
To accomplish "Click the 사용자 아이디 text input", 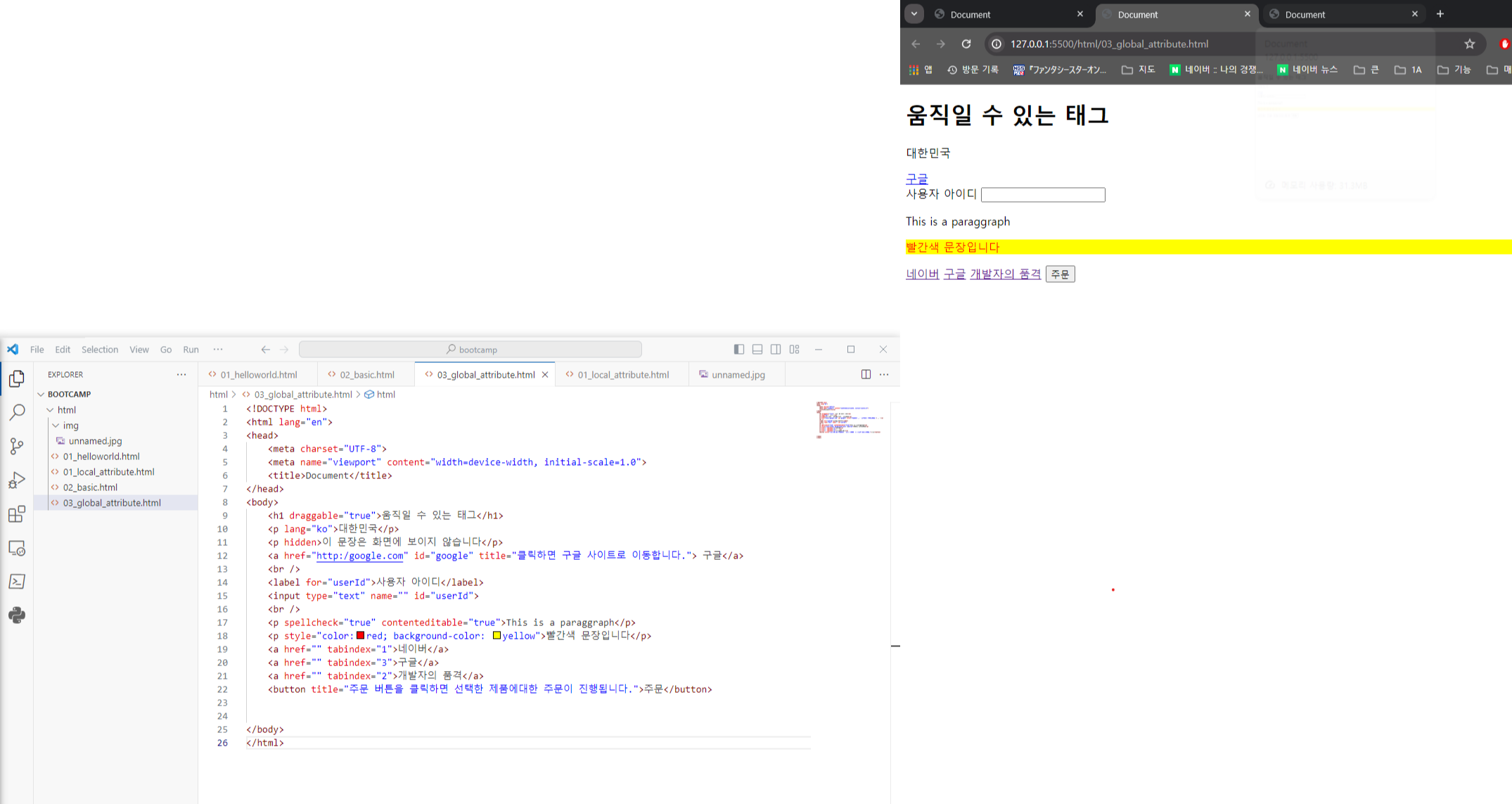I will [x=1042, y=195].
